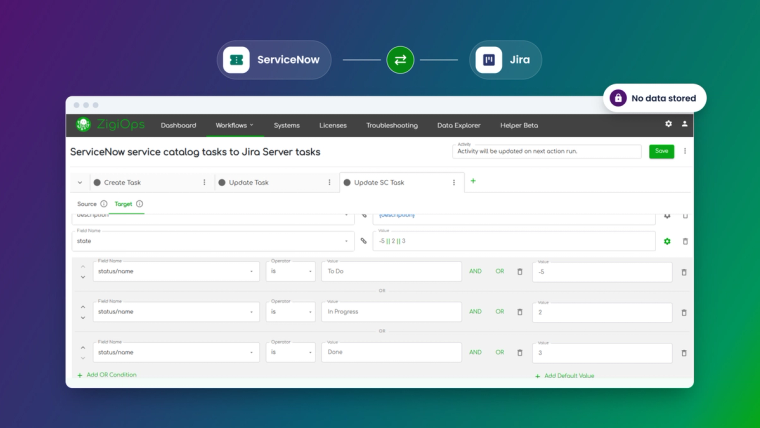
Task: Open Create Task options three-dot menu
Action: point(204,182)
